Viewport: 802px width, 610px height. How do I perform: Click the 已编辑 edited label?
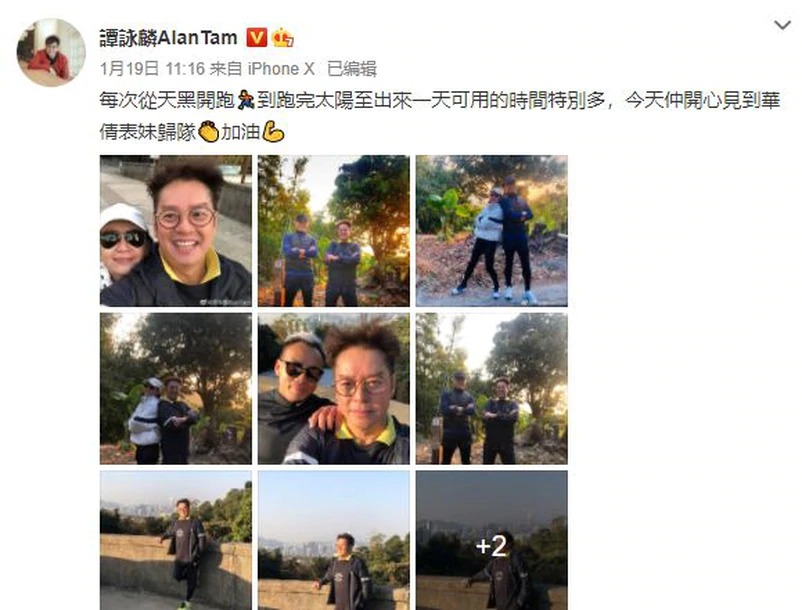[352, 69]
